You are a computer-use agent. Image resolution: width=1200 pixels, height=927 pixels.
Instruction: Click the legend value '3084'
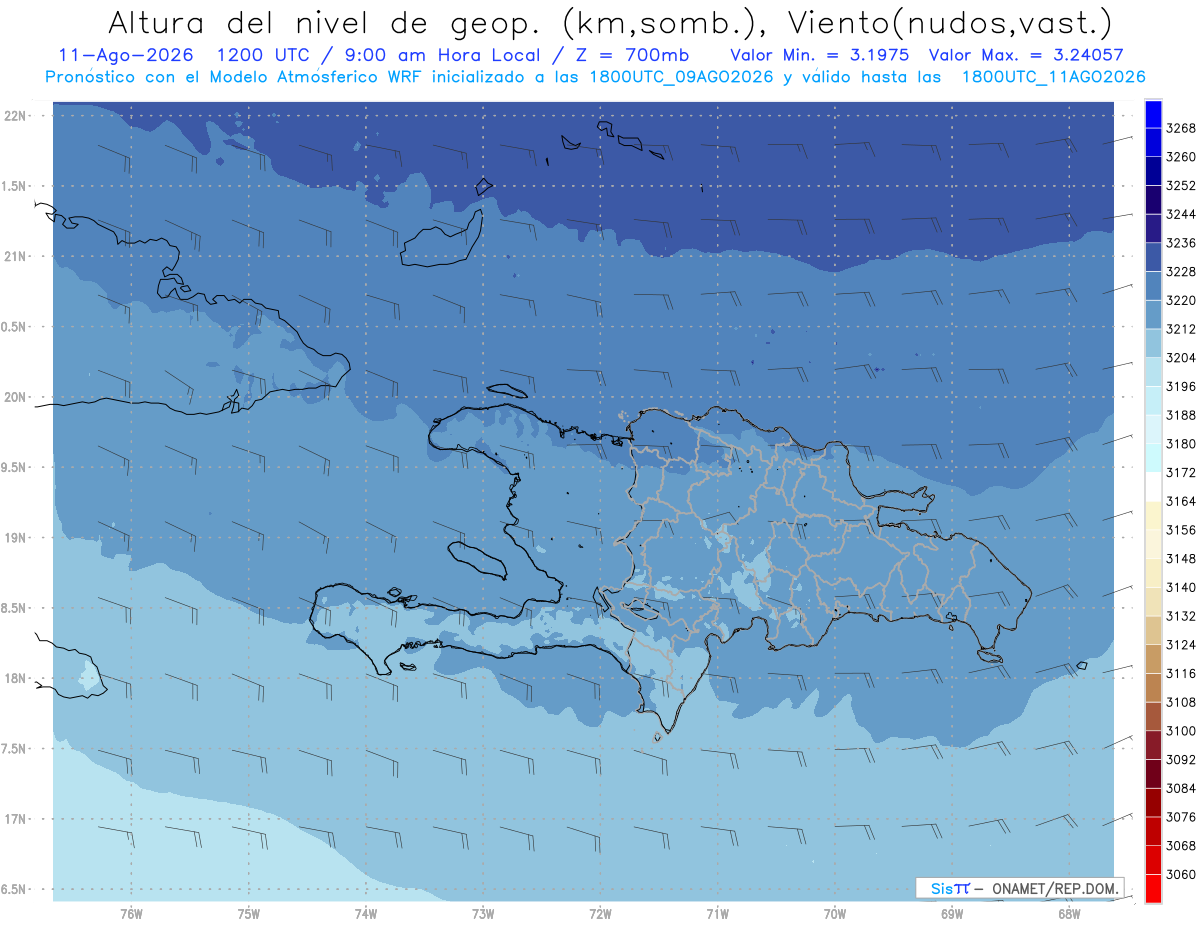pyautogui.click(x=1181, y=788)
